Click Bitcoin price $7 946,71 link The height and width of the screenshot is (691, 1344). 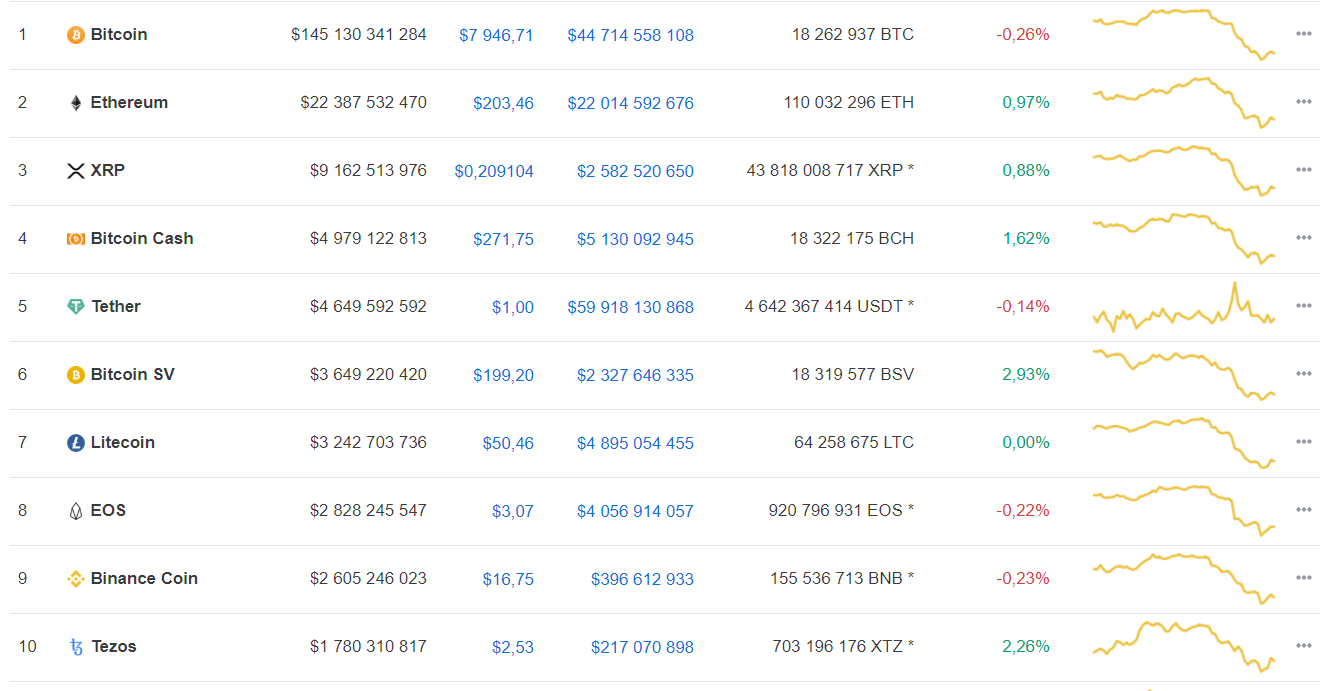(496, 35)
